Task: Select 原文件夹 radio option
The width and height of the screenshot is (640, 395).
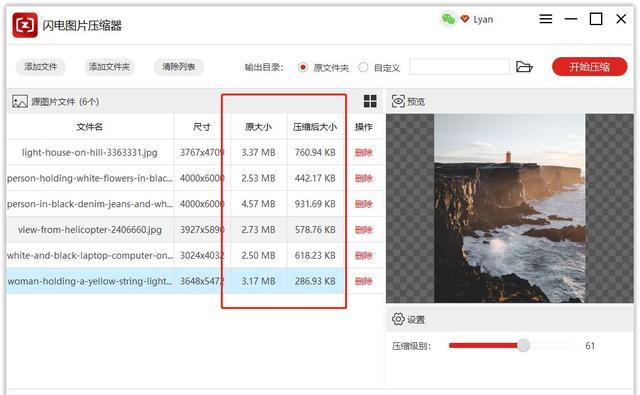Action: tap(303, 67)
